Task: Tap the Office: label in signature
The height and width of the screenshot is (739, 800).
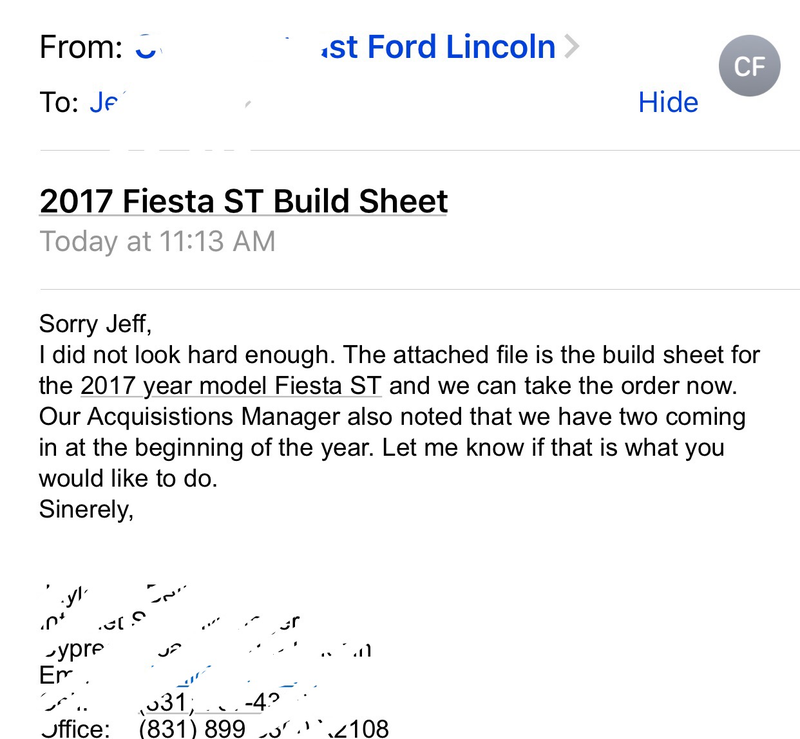Action: 75,728
